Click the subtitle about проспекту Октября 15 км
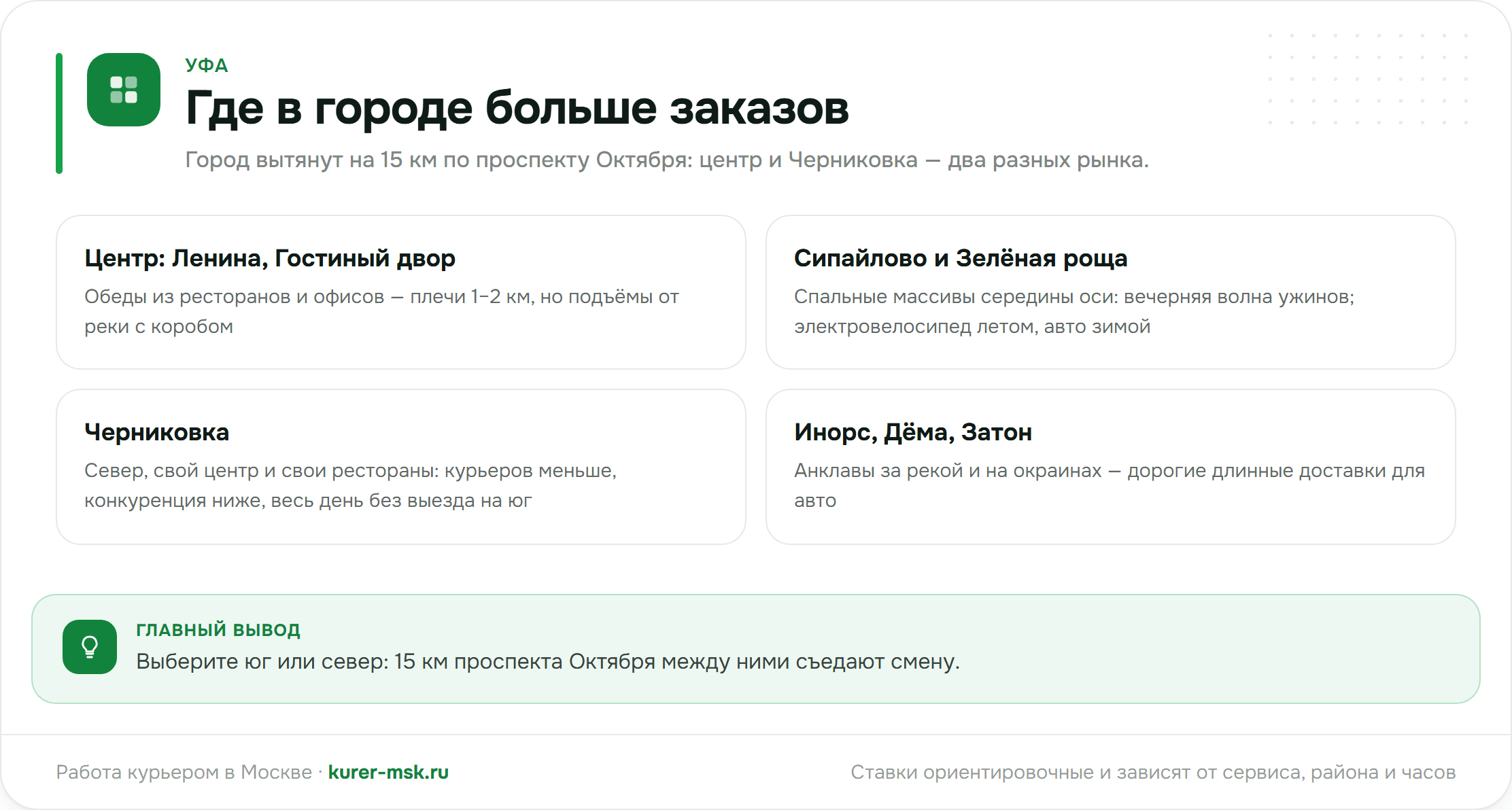Screen dimensions: 1512x810 [667, 160]
